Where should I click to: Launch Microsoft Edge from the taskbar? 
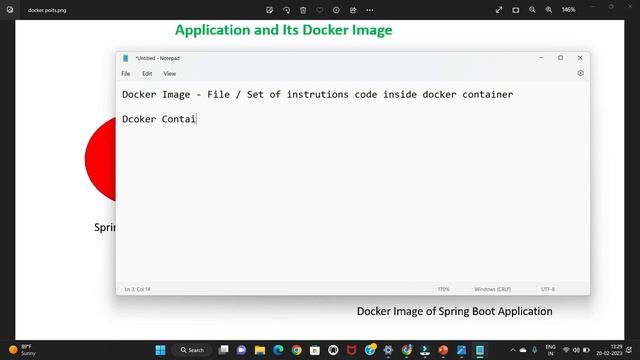pos(278,350)
